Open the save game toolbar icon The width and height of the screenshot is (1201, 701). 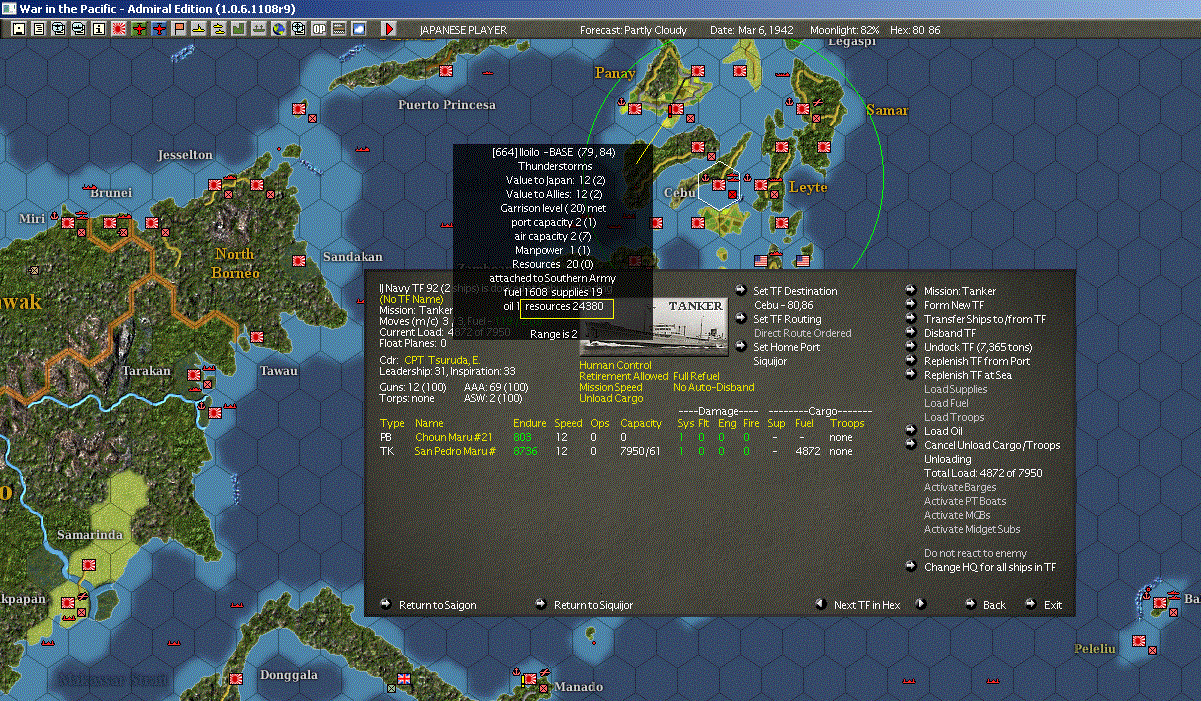(x=18, y=29)
